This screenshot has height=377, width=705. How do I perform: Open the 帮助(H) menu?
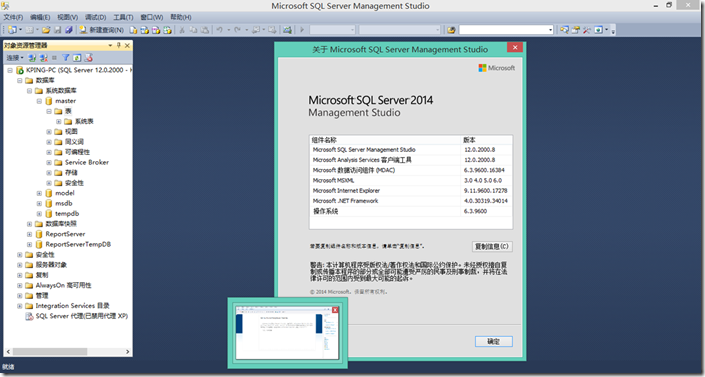point(180,17)
